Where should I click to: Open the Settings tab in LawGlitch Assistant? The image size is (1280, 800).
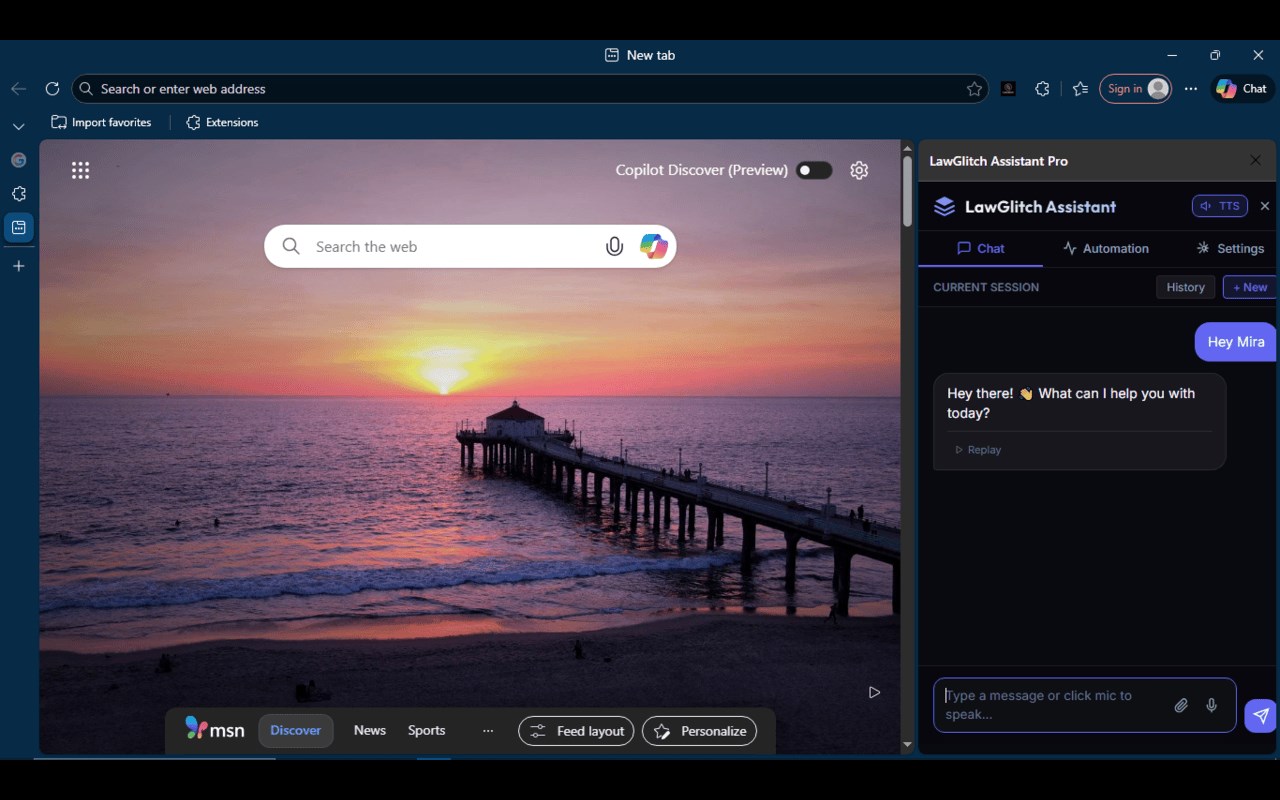pyautogui.click(x=1230, y=248)
